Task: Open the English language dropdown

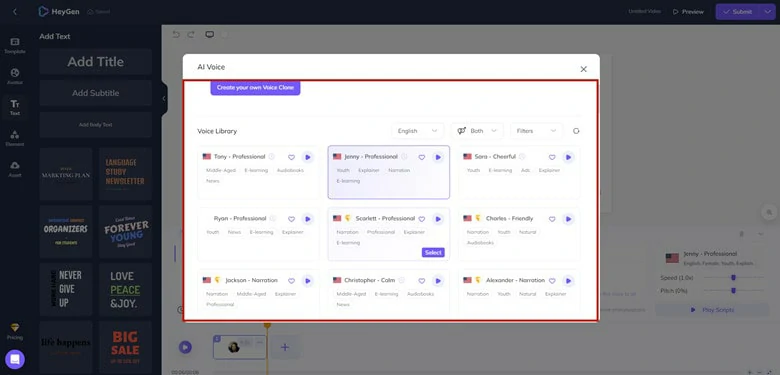Action: [x=417, y=131]
